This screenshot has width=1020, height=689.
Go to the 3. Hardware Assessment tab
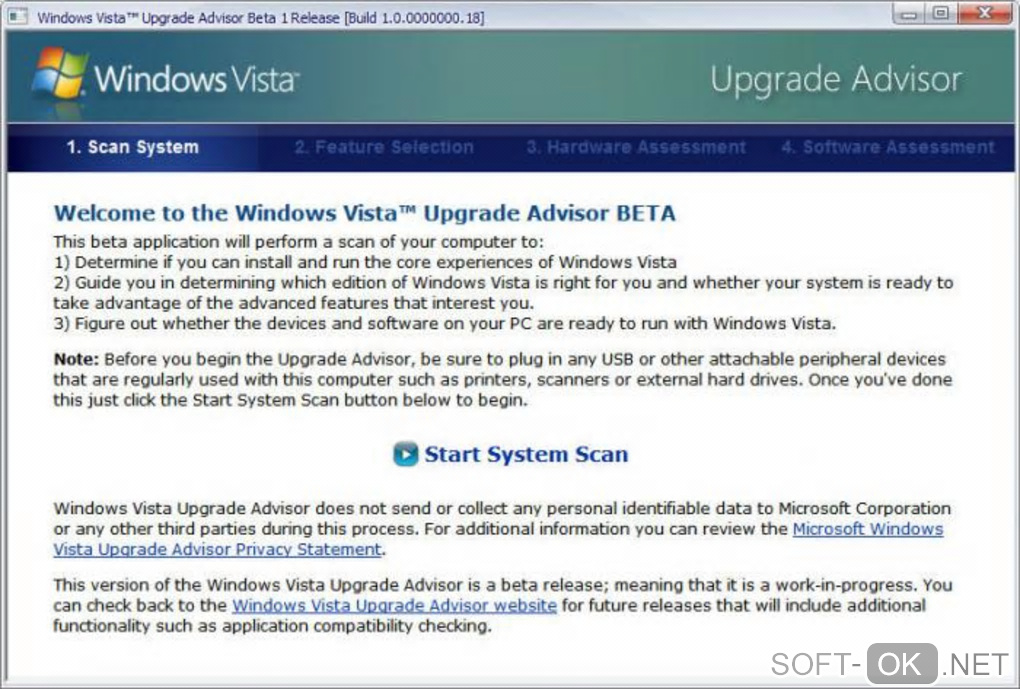[x=636, y=147]
